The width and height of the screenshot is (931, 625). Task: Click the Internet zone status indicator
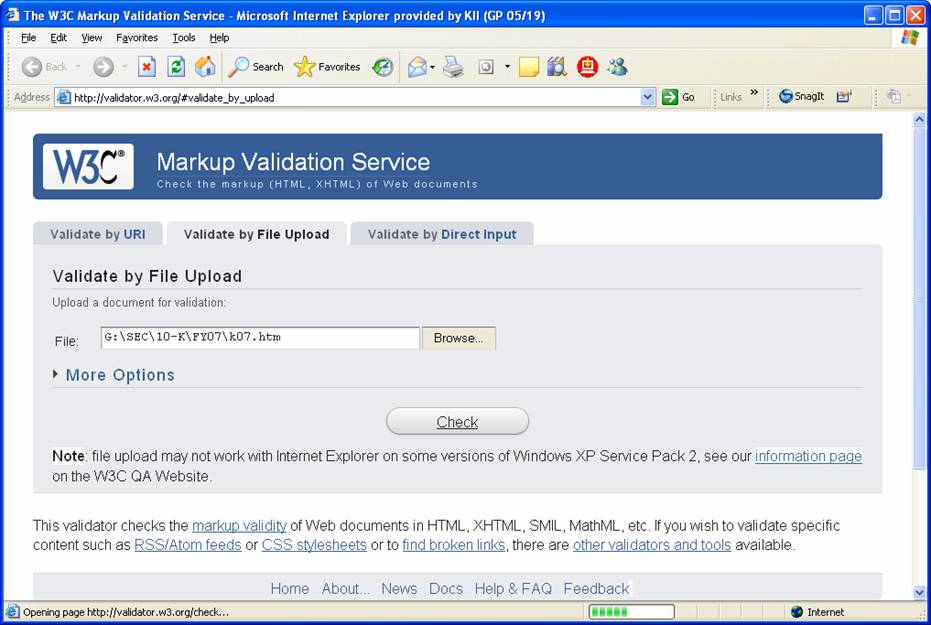point(818,612)
